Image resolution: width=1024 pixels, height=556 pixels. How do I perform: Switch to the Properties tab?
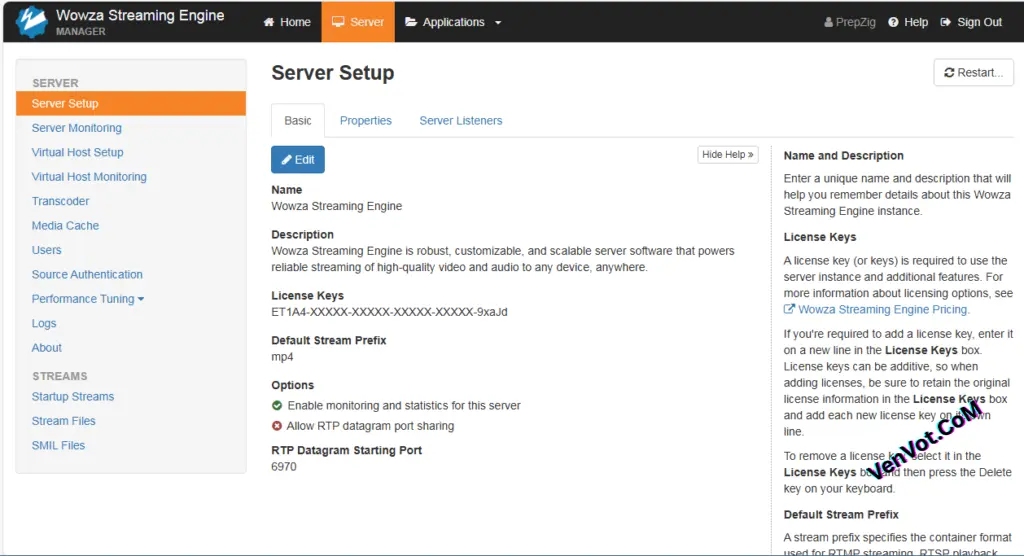click(366, 121)
